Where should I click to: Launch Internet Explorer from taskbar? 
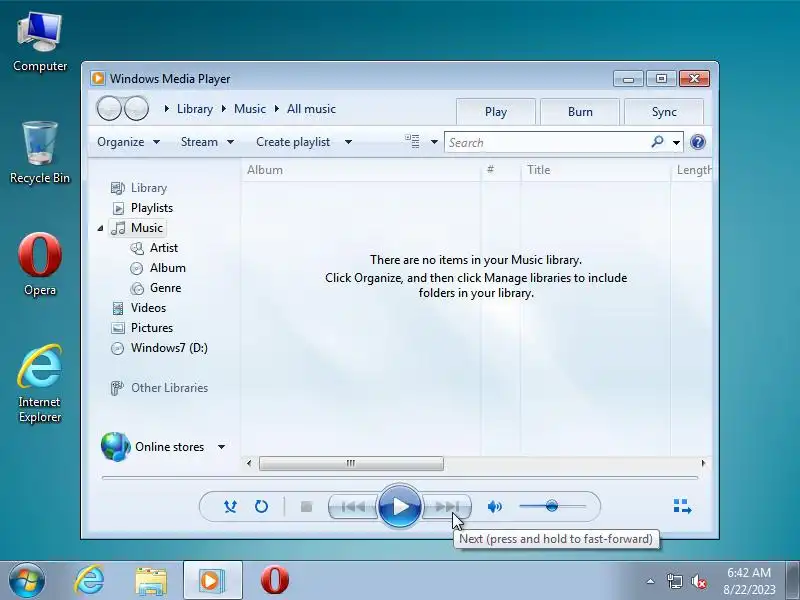(89, 580)
